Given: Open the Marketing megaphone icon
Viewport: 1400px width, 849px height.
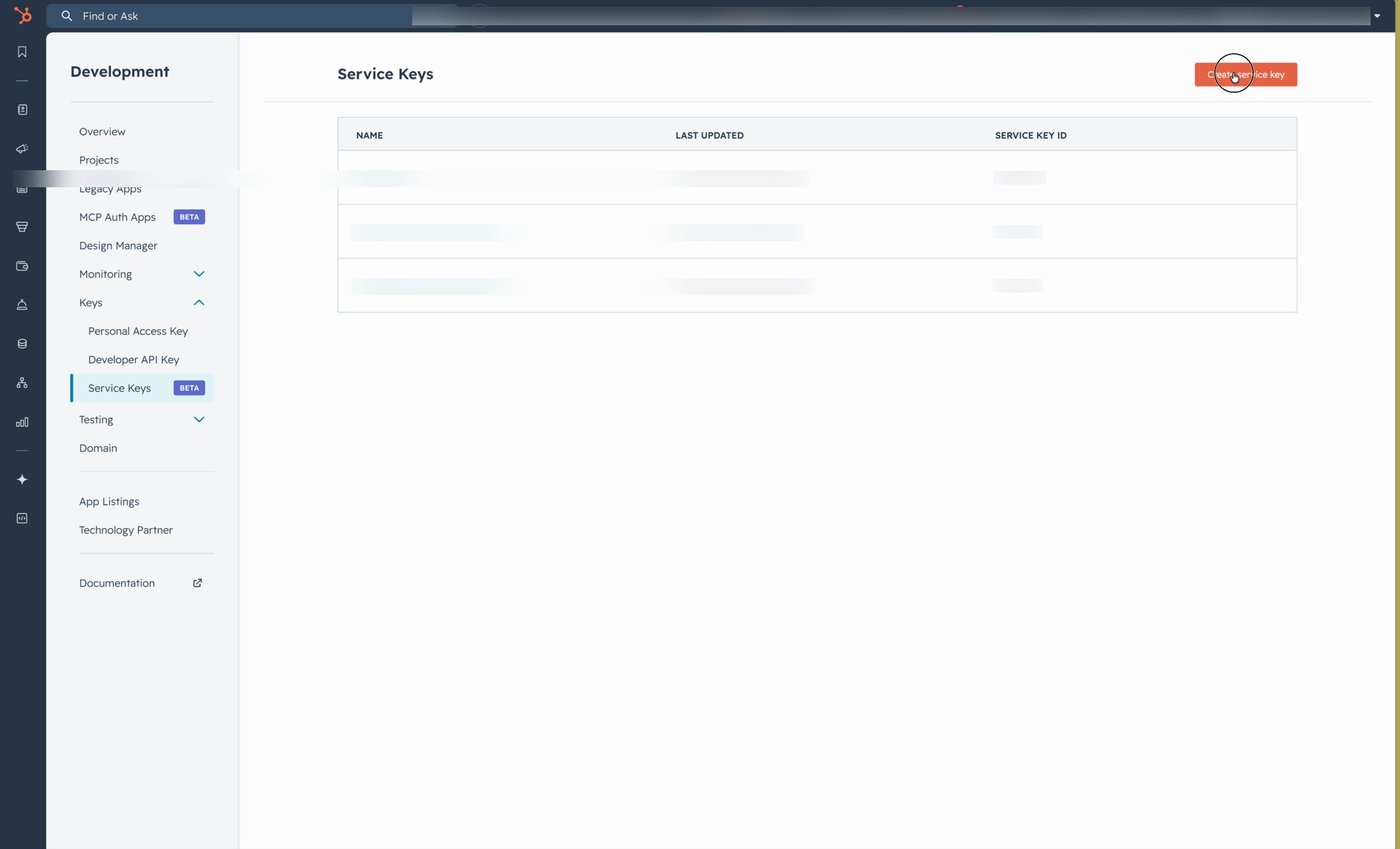Looking at the screenshot, I should (22, 148).
